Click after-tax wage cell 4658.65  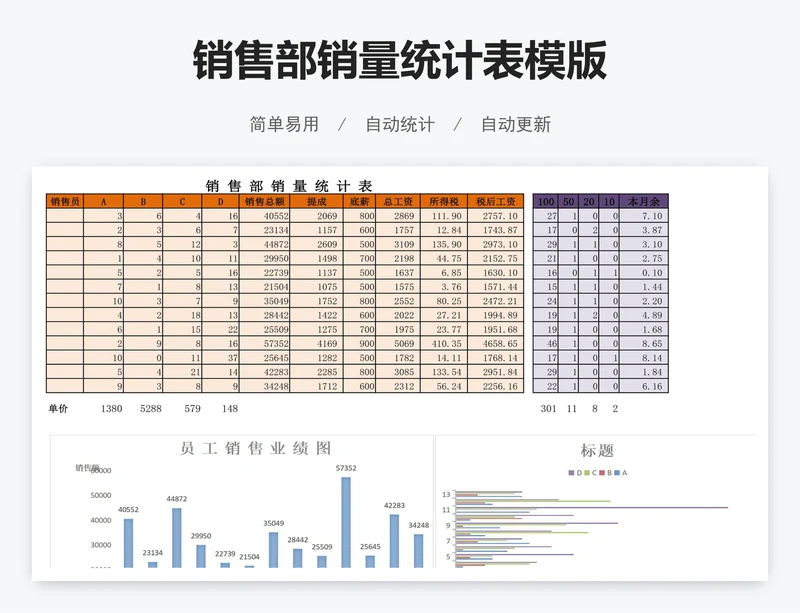(495, 344)
